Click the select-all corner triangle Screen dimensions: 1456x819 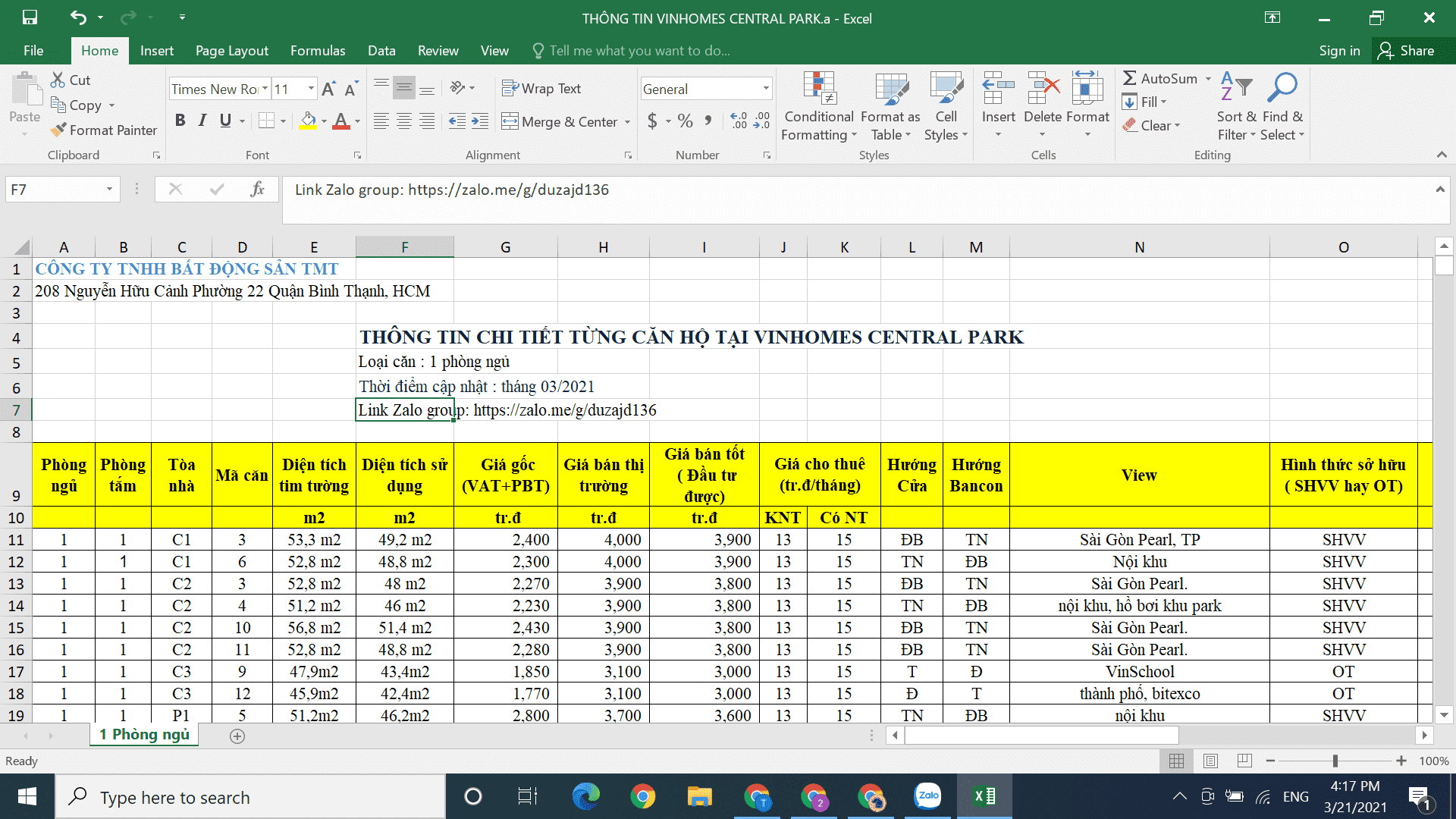pos(22,247)
